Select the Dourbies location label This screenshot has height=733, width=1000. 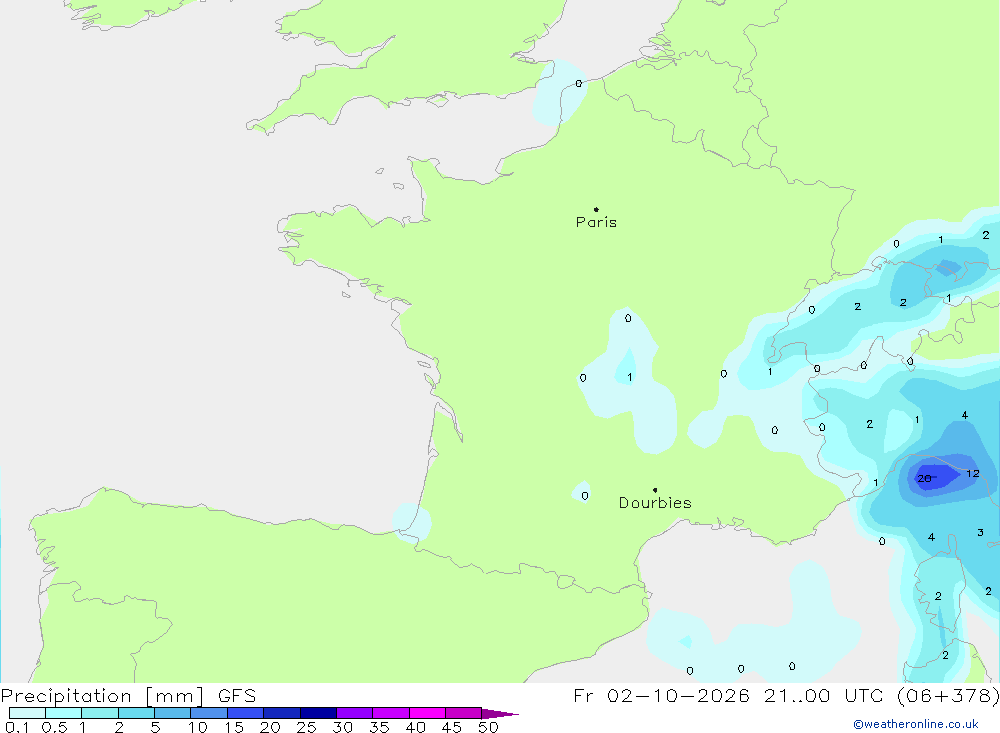(655, 503)
